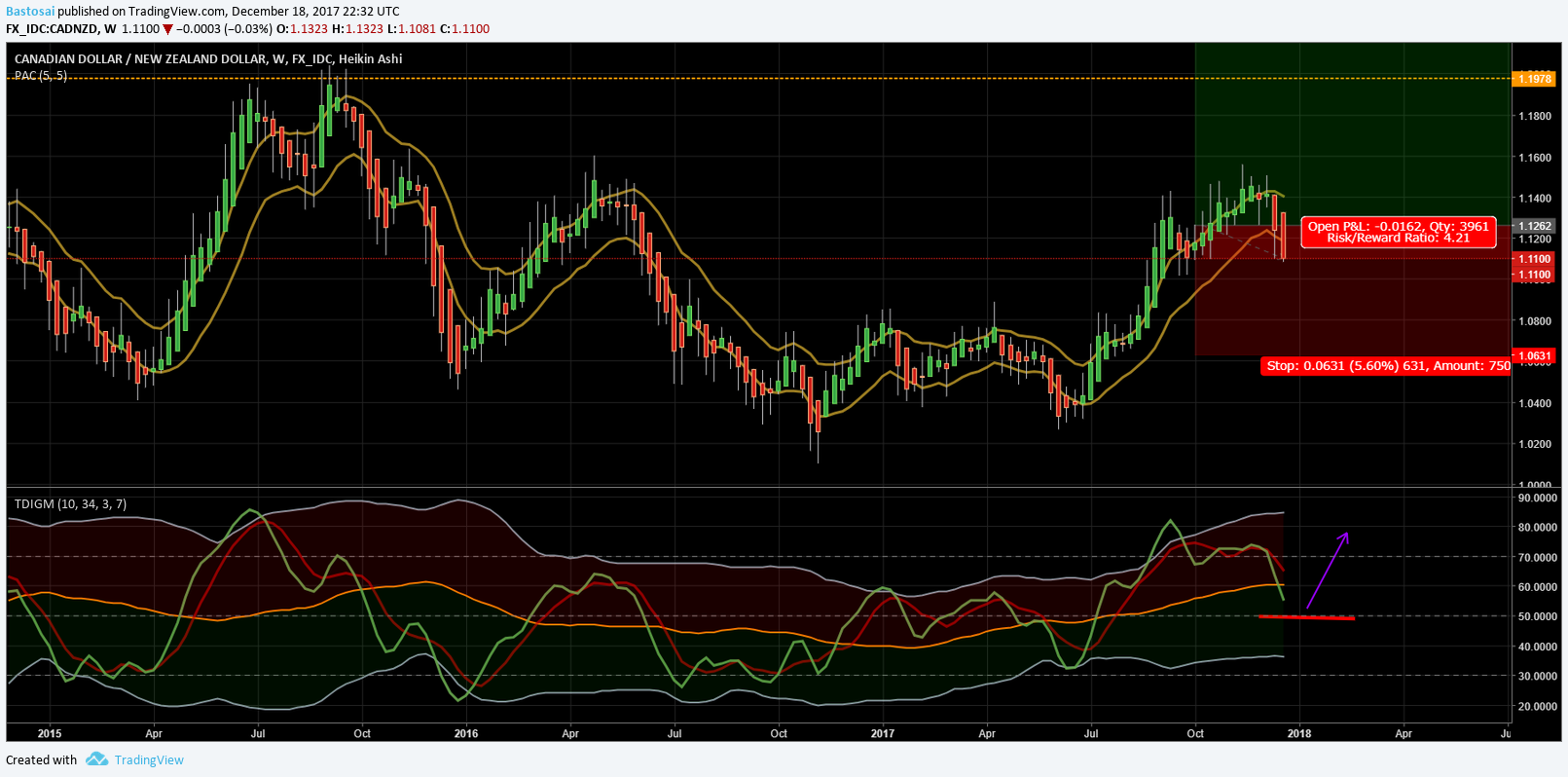The height and width of the screenshot is (777, 1568).
Task: Click the red down-triangle change indicator
Action: [x=167, y=29]
